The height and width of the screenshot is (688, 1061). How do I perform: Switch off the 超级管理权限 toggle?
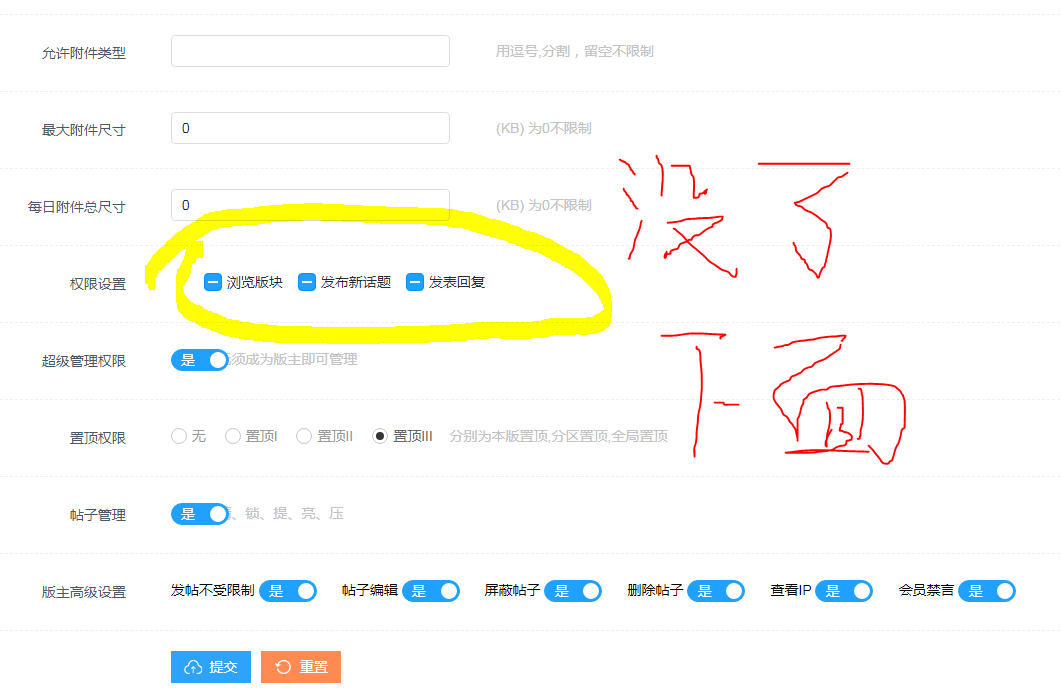(200, 360)
